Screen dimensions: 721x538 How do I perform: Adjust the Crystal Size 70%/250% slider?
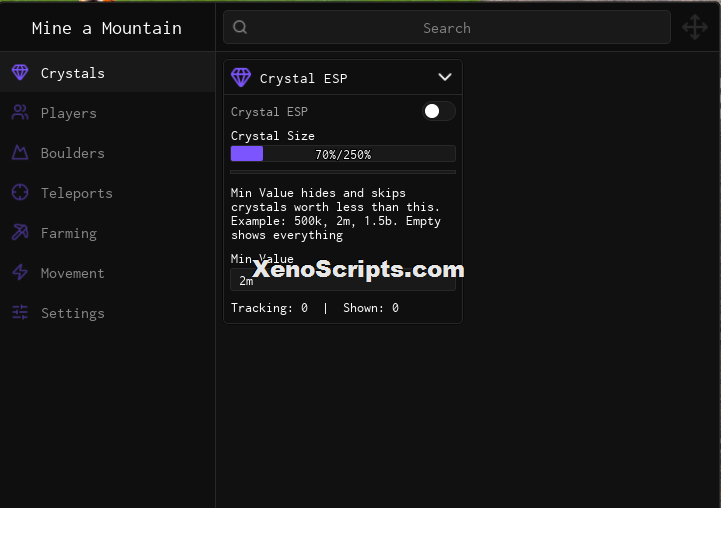pos(343,154)
